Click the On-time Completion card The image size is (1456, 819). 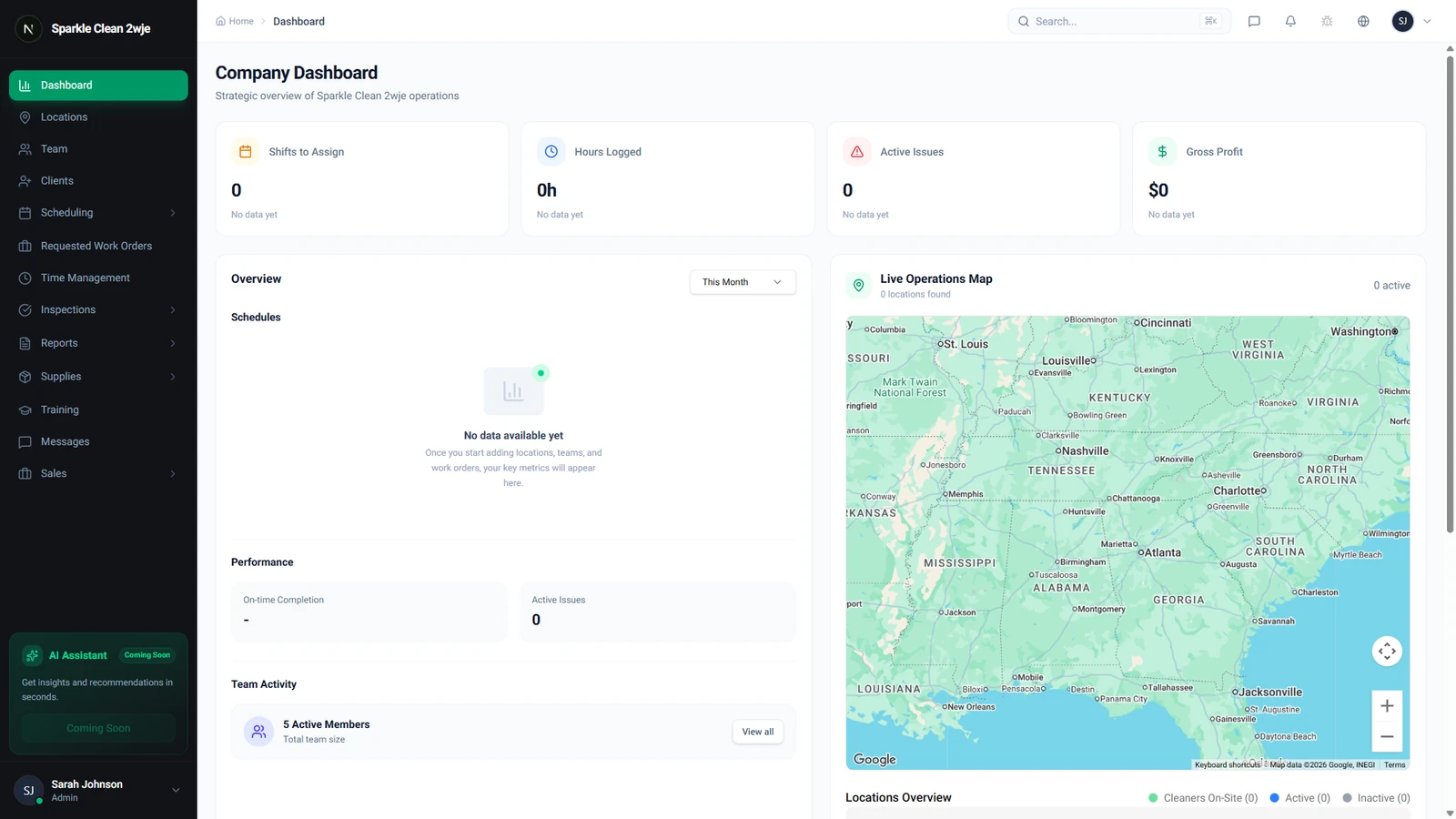(369, 612)
